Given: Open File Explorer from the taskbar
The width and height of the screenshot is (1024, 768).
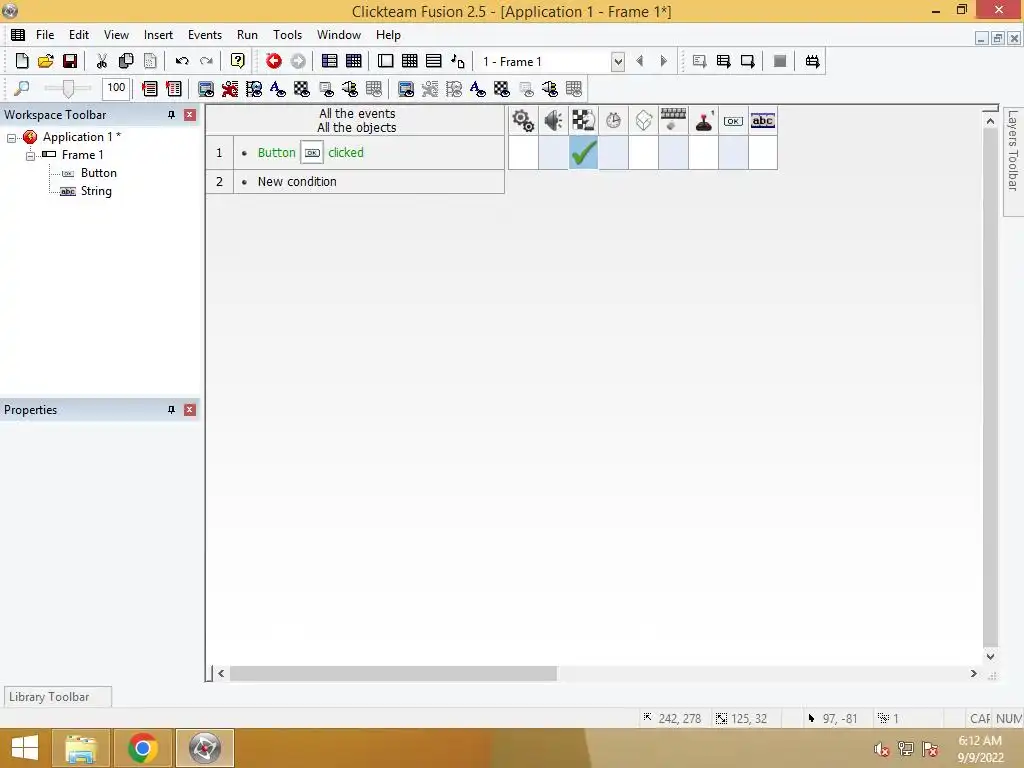Looking at the screenshot, I should [x=80, y=748].
